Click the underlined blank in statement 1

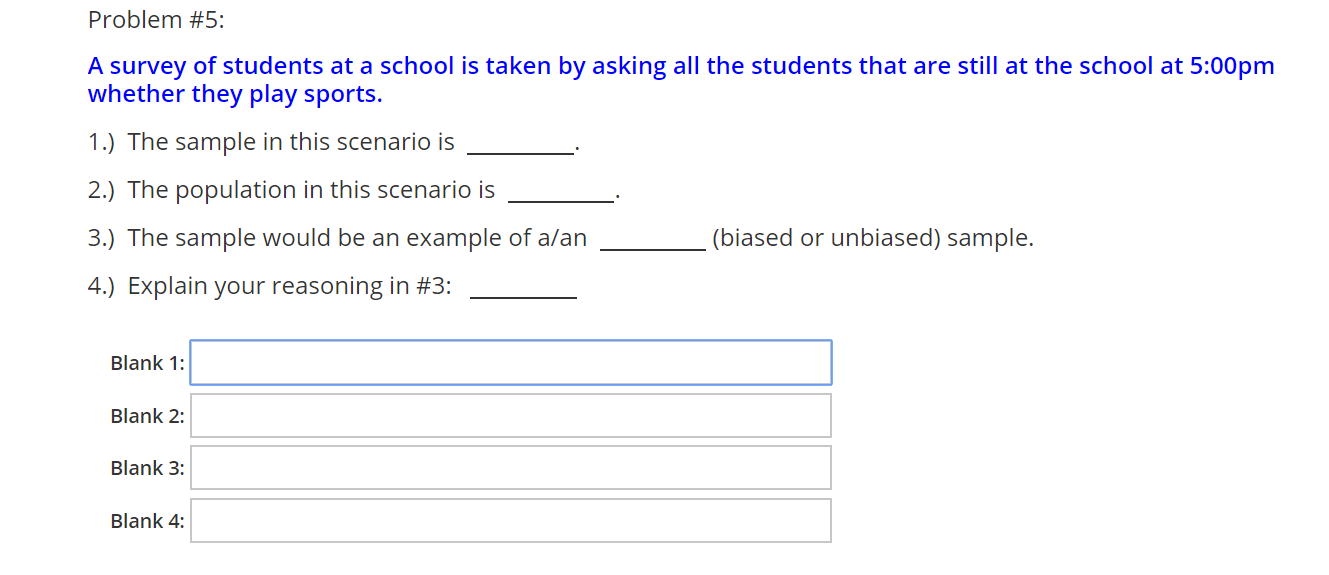point(520,146)
